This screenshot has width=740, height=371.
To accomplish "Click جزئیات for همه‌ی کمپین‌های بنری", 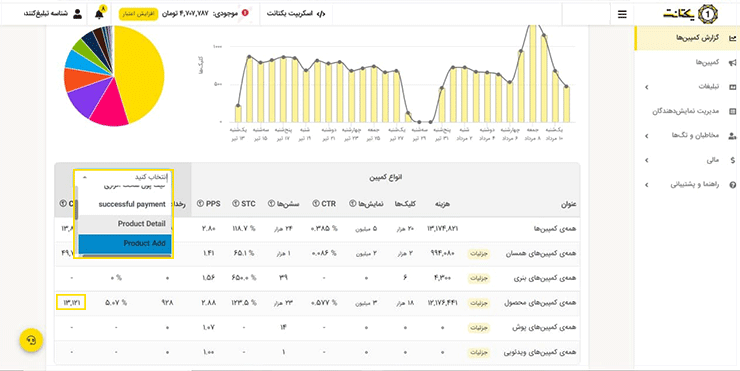I will (x=479, y=278).
